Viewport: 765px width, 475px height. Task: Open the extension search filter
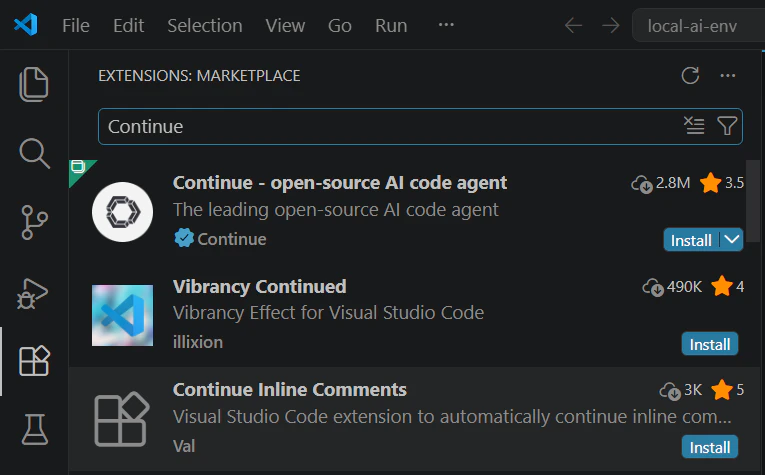(x=727, y=126)
